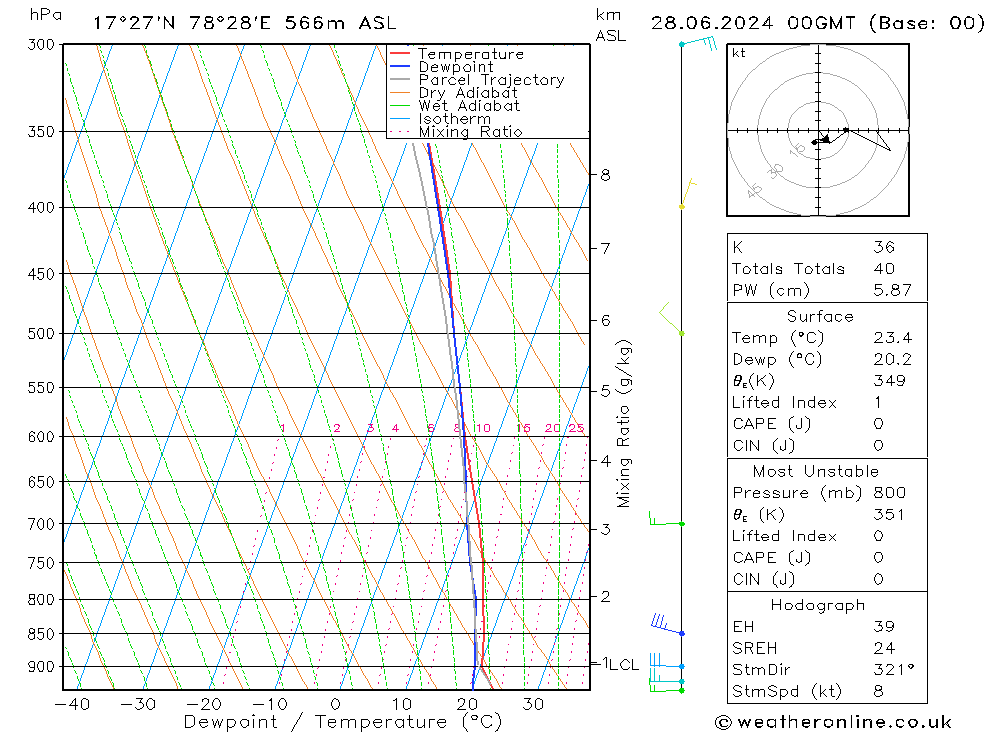Click the copyright symbol beside weatheronline.co.uk
This screenshot has height=733, width=1000.
(724, 722)
